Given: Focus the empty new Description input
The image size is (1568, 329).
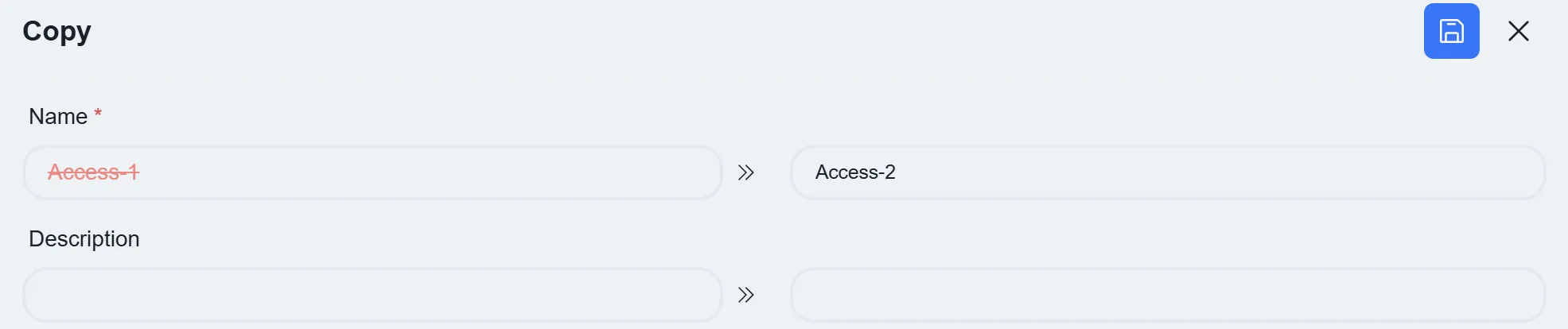Looking at the screenshot, I should pyautogui.click(x=1167, y=295).
